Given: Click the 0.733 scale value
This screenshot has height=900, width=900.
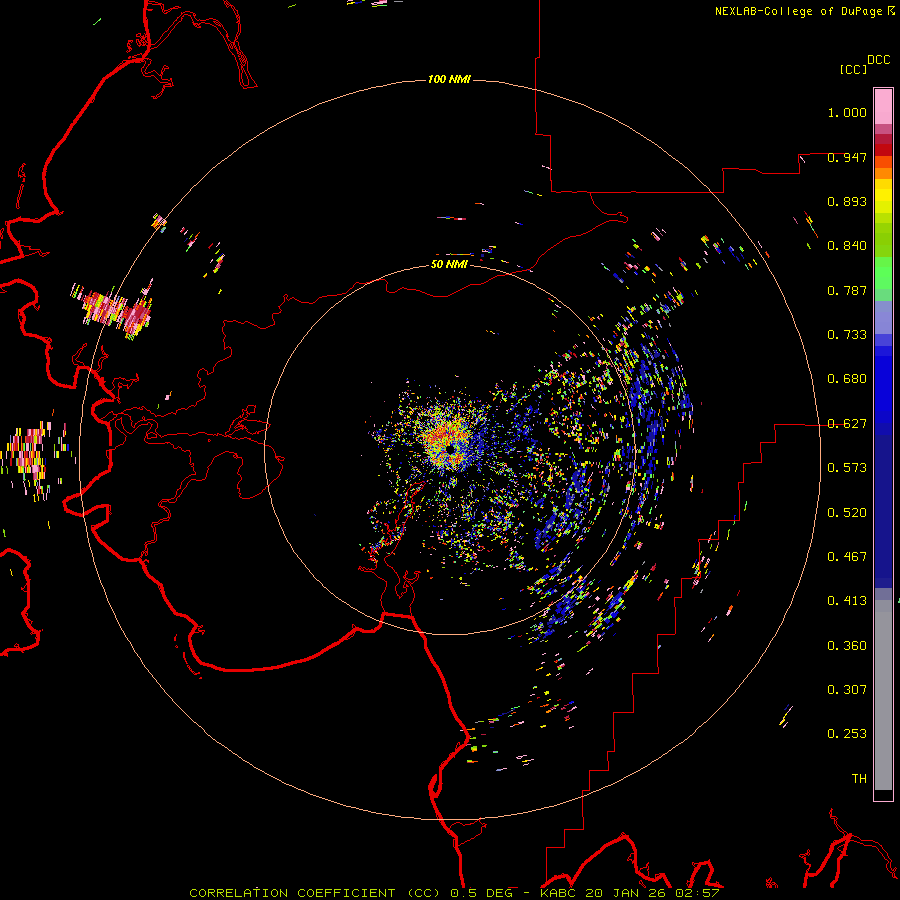Looking at the screenshot, I should click(847, 335).
